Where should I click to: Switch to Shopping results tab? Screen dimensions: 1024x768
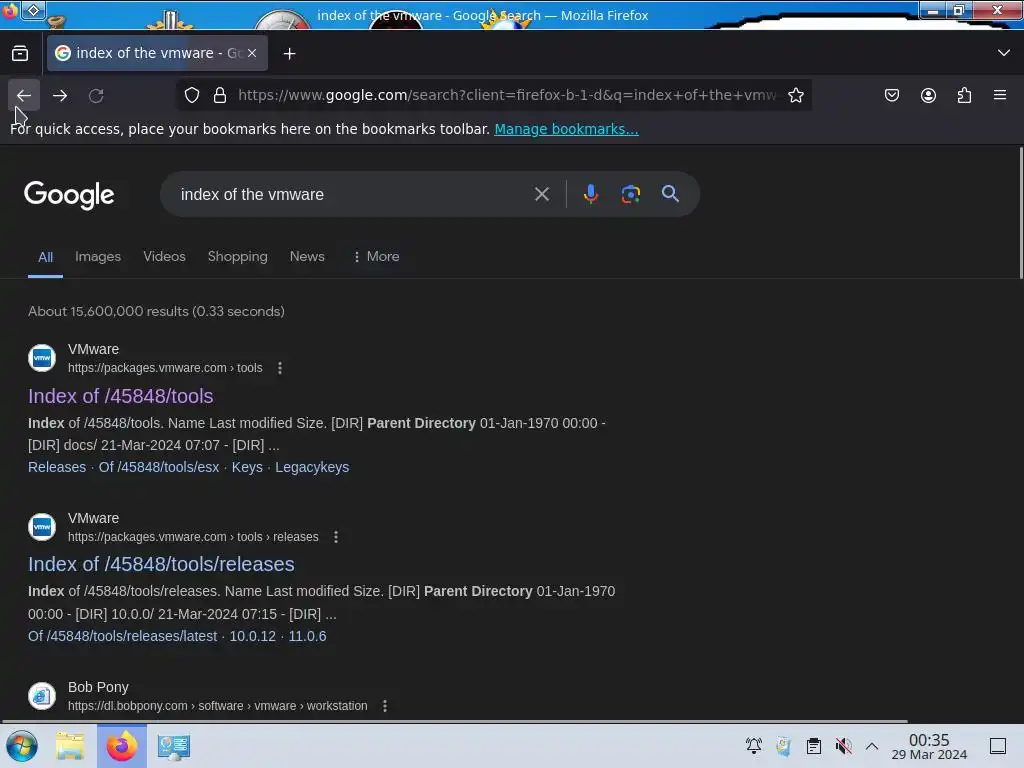click(x=238, y=256)
